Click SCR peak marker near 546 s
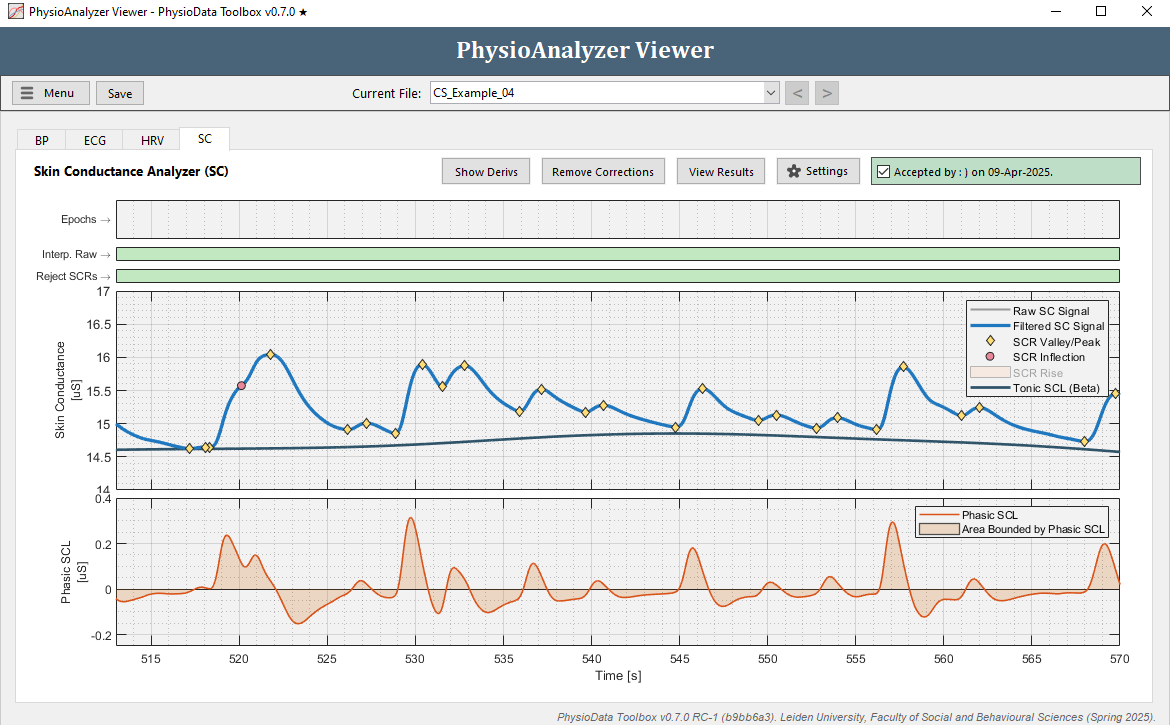 (702, 389)
